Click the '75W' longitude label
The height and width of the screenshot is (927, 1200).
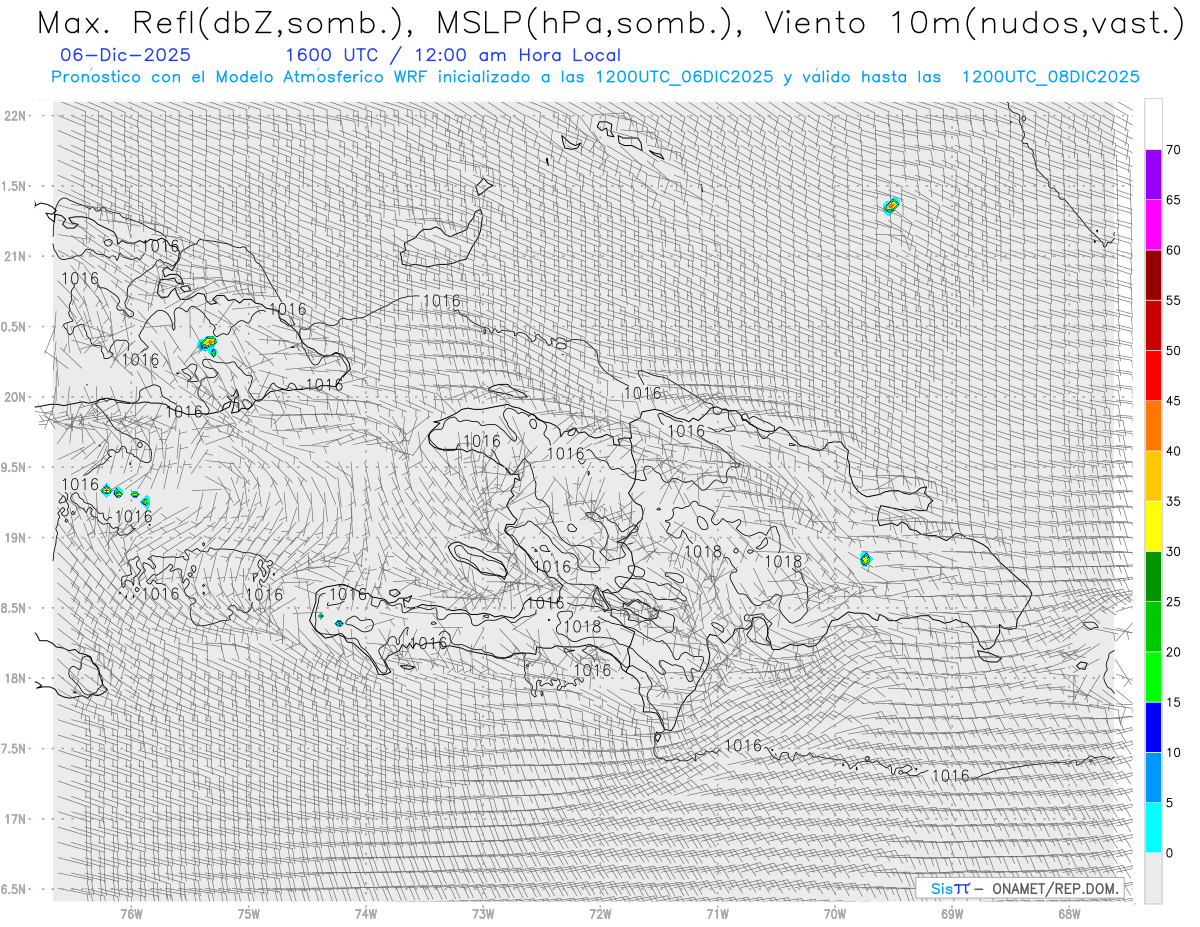point(249,913)
